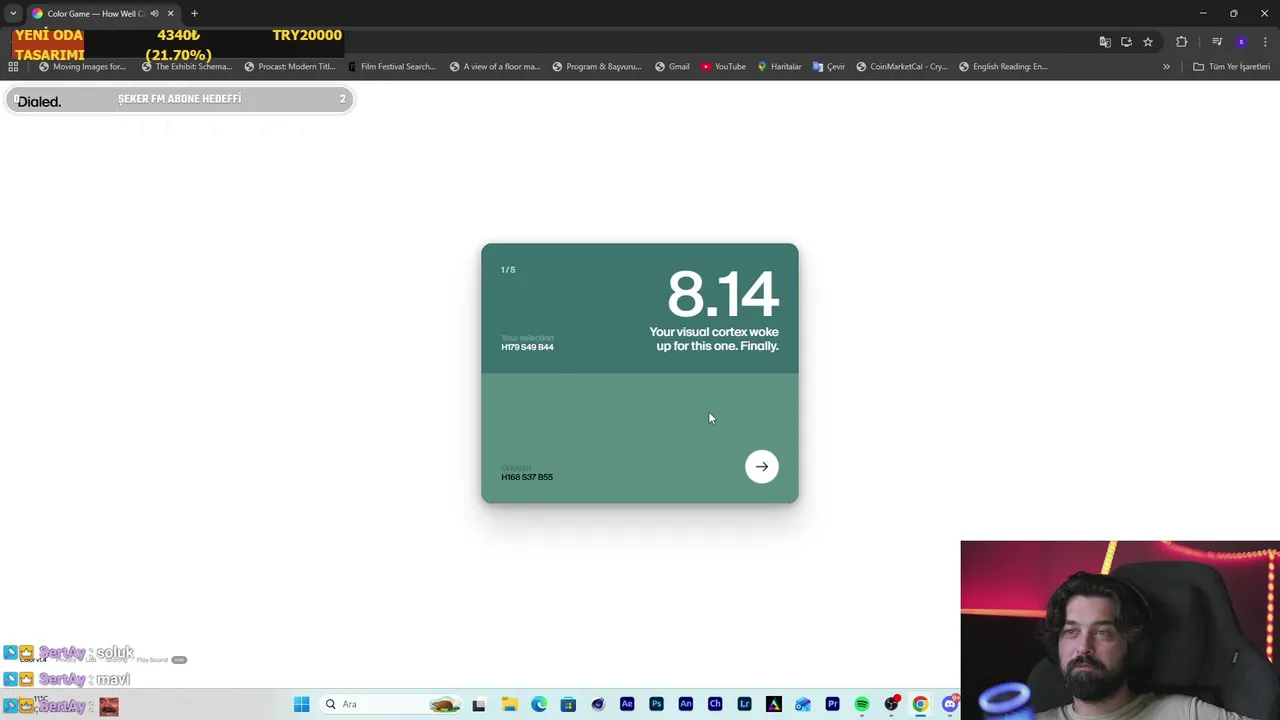Go to next round with arrow button
The width and height of the screenshot is (1280, 720).
[762, 467]
